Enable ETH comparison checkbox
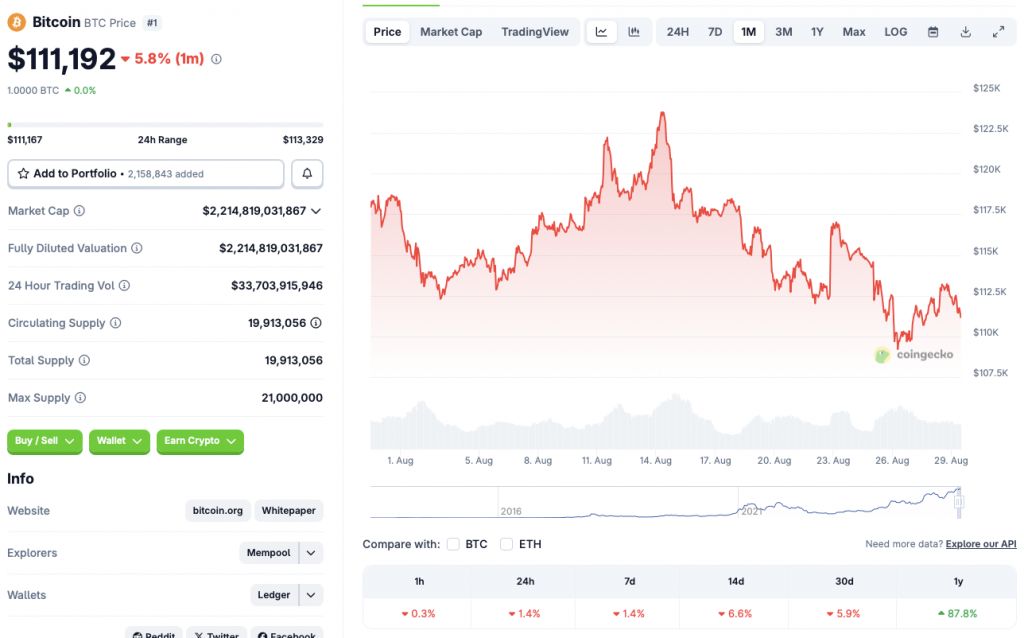The height and width of the screenshot is (638, 1024). (x=506, y=544)
